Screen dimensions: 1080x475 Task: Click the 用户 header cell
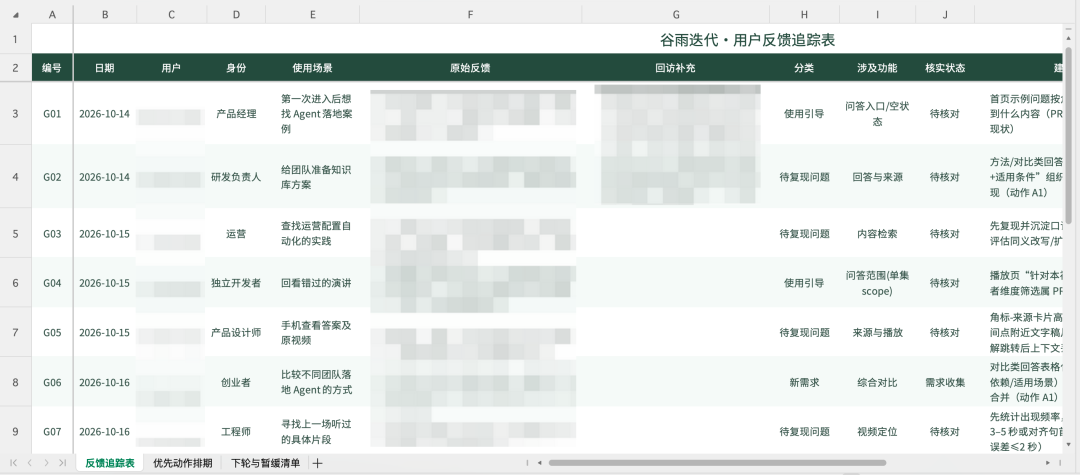(171, 68)
